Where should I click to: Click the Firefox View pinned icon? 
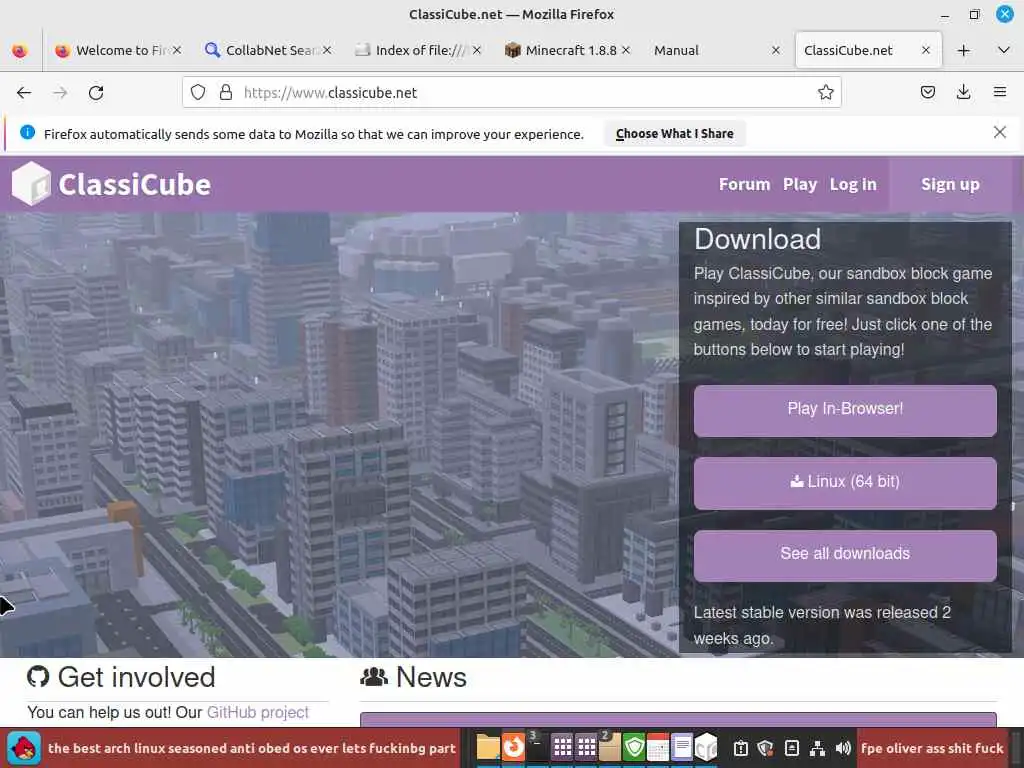pos(20,50)
